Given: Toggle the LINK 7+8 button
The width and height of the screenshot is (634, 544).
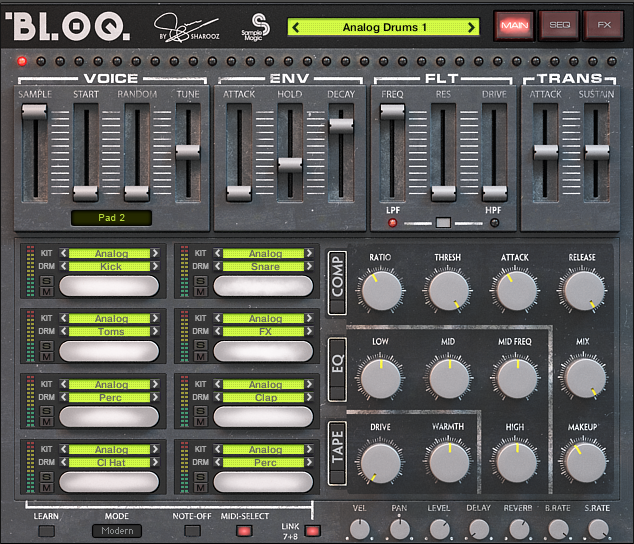Looking at the screenshot, I should point(313,531).
